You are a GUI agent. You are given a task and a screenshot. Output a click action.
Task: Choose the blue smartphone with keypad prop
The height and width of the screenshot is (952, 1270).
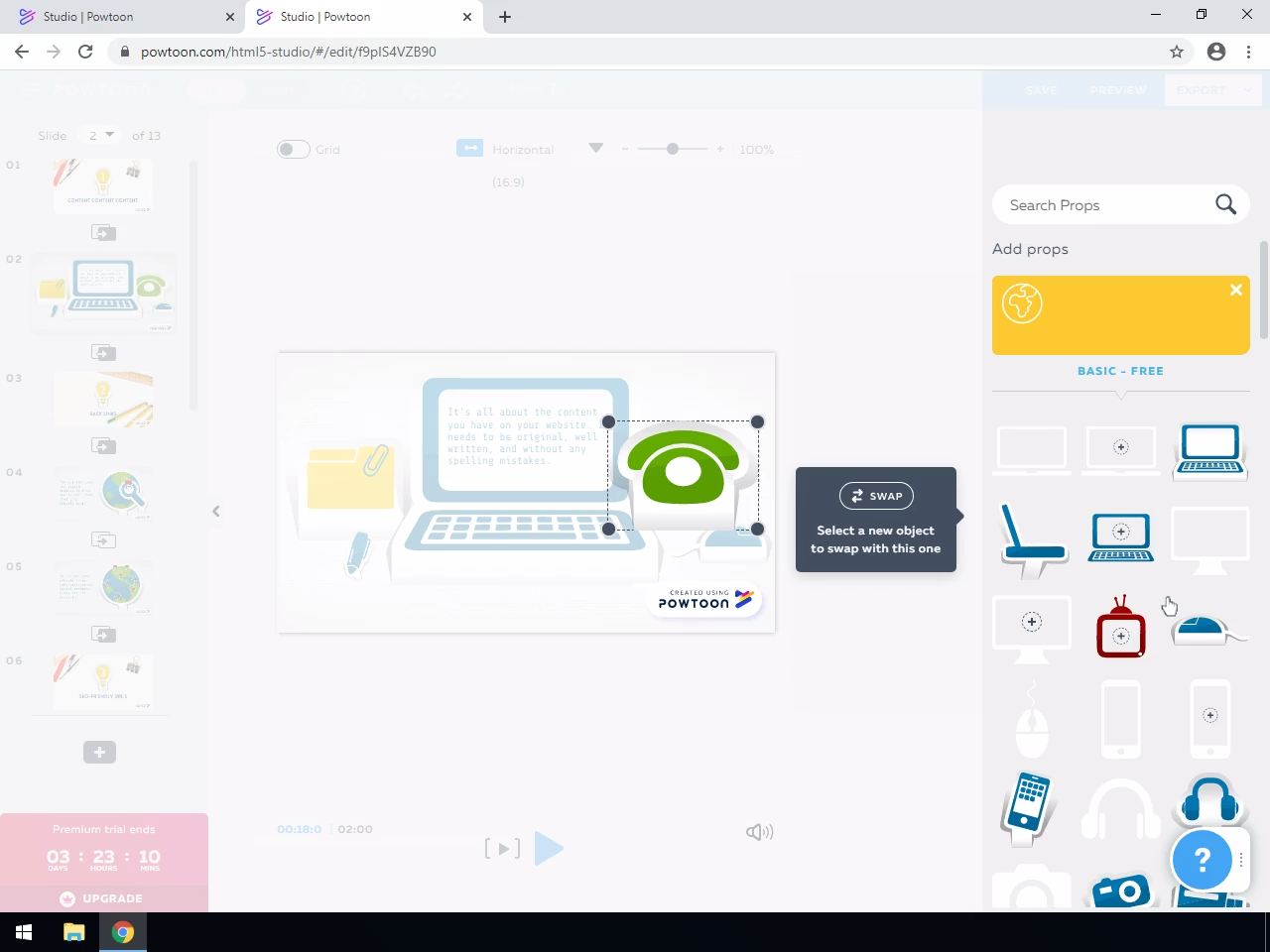point(1028,807)
